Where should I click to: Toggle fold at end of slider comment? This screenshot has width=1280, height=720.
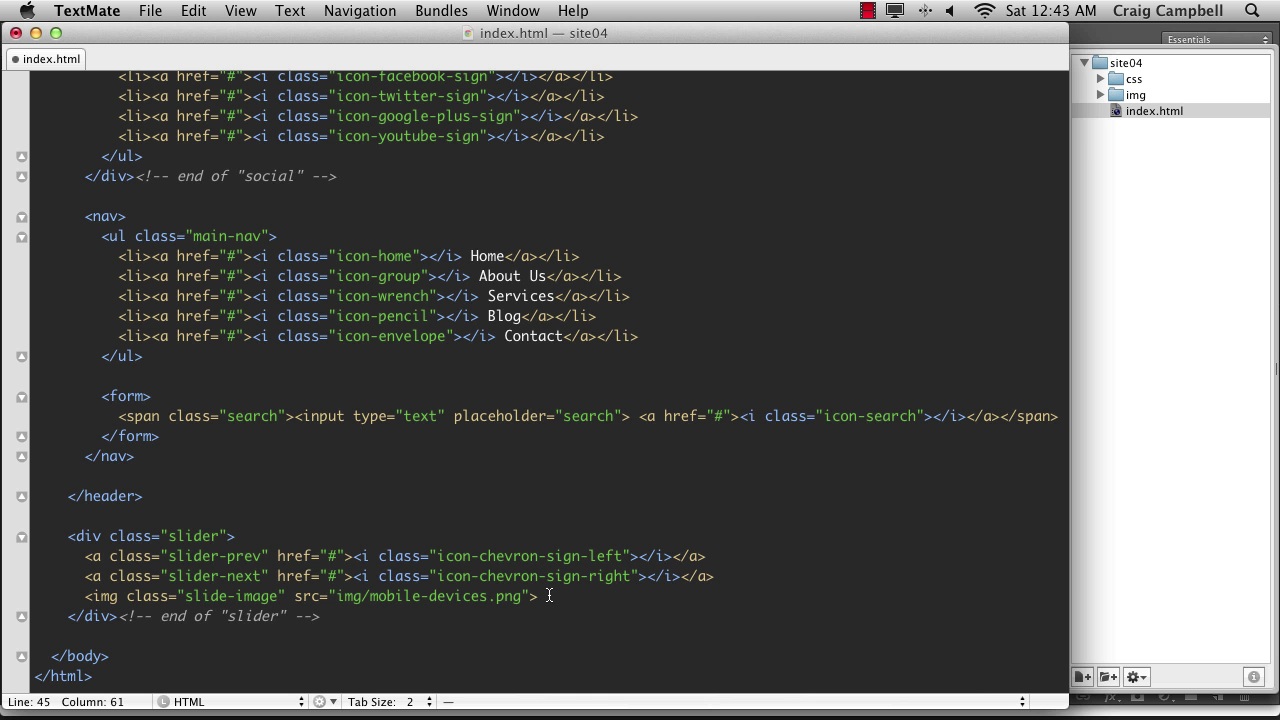click(21, 617)
